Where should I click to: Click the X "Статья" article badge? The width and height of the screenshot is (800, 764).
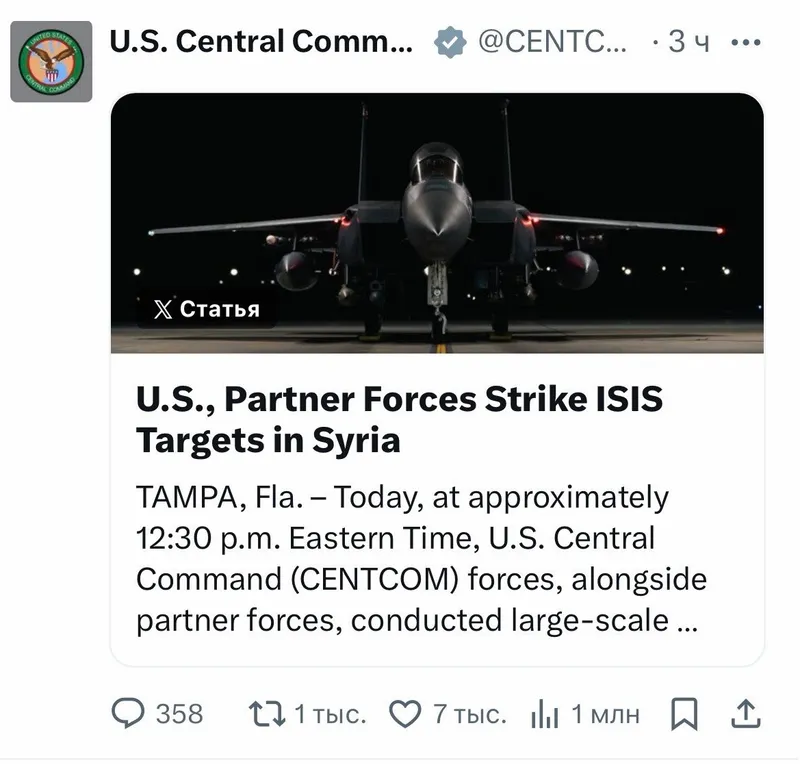pos(207,309)
